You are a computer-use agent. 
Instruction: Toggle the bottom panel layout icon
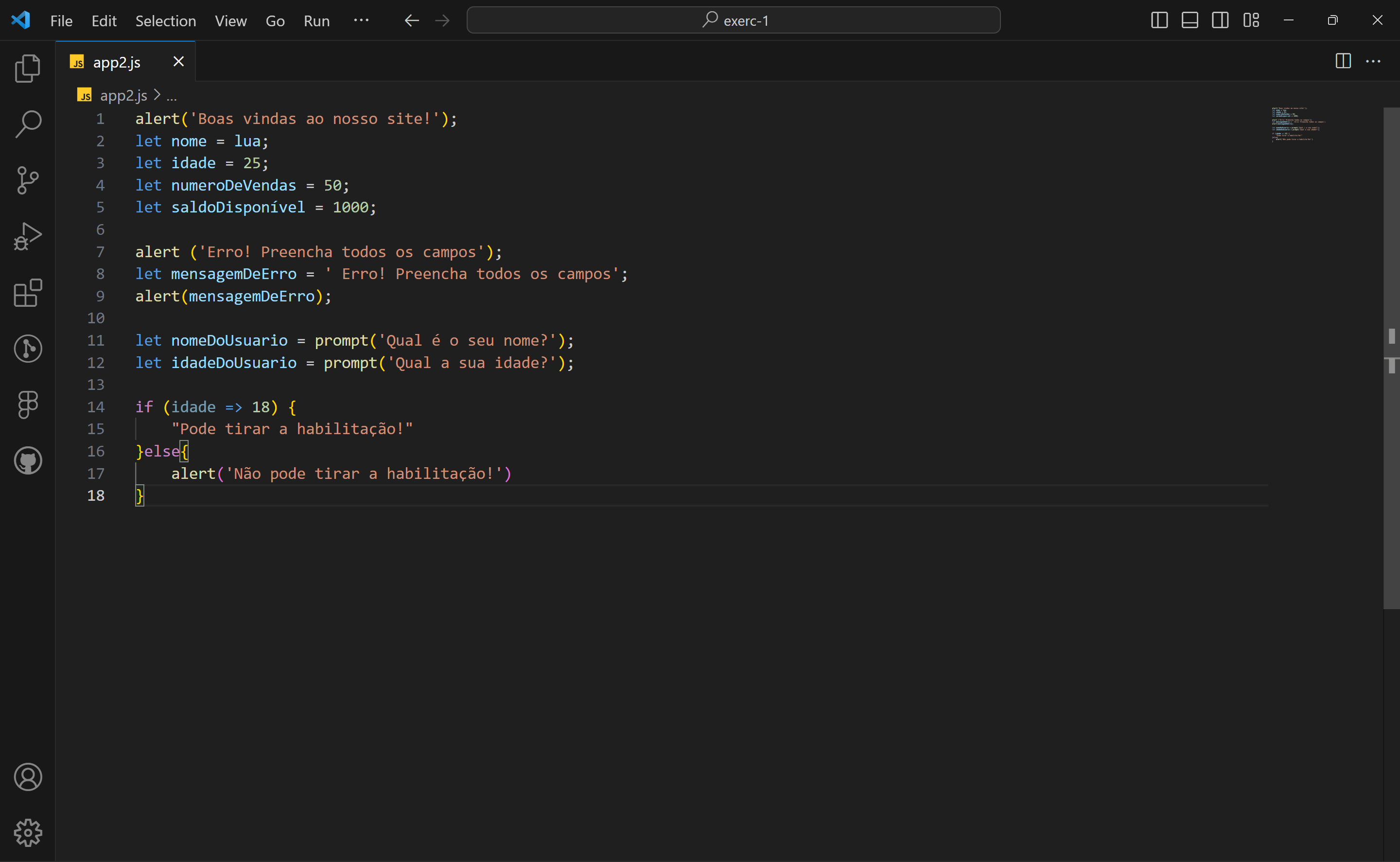[1190, 20]
